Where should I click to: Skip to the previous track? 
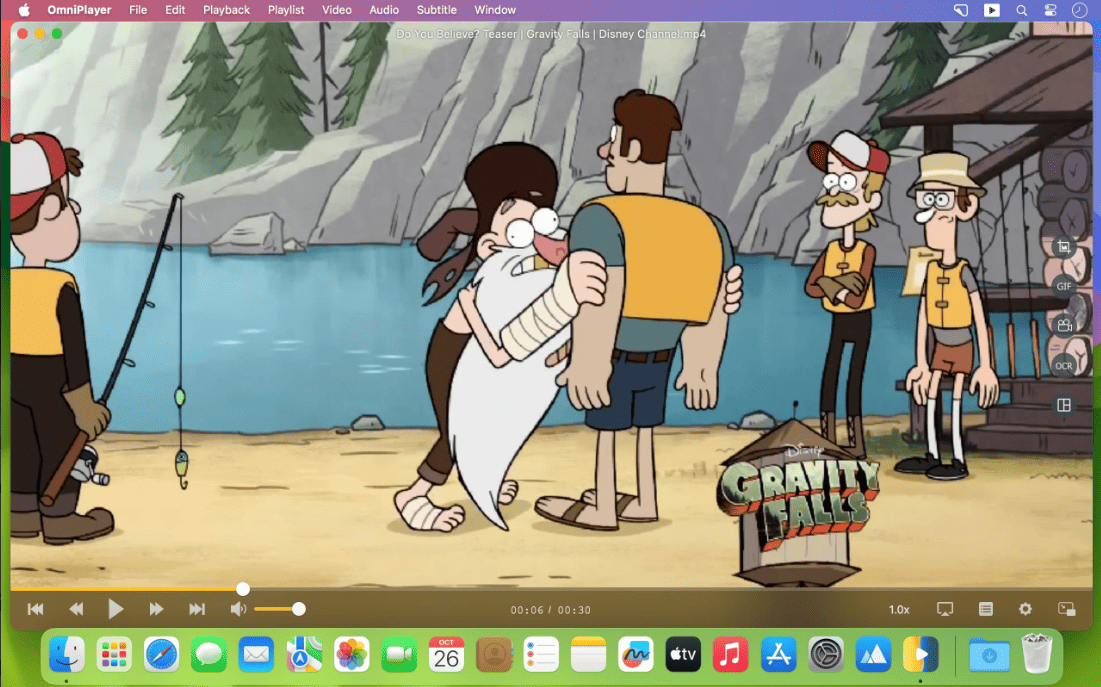[35, 609]
